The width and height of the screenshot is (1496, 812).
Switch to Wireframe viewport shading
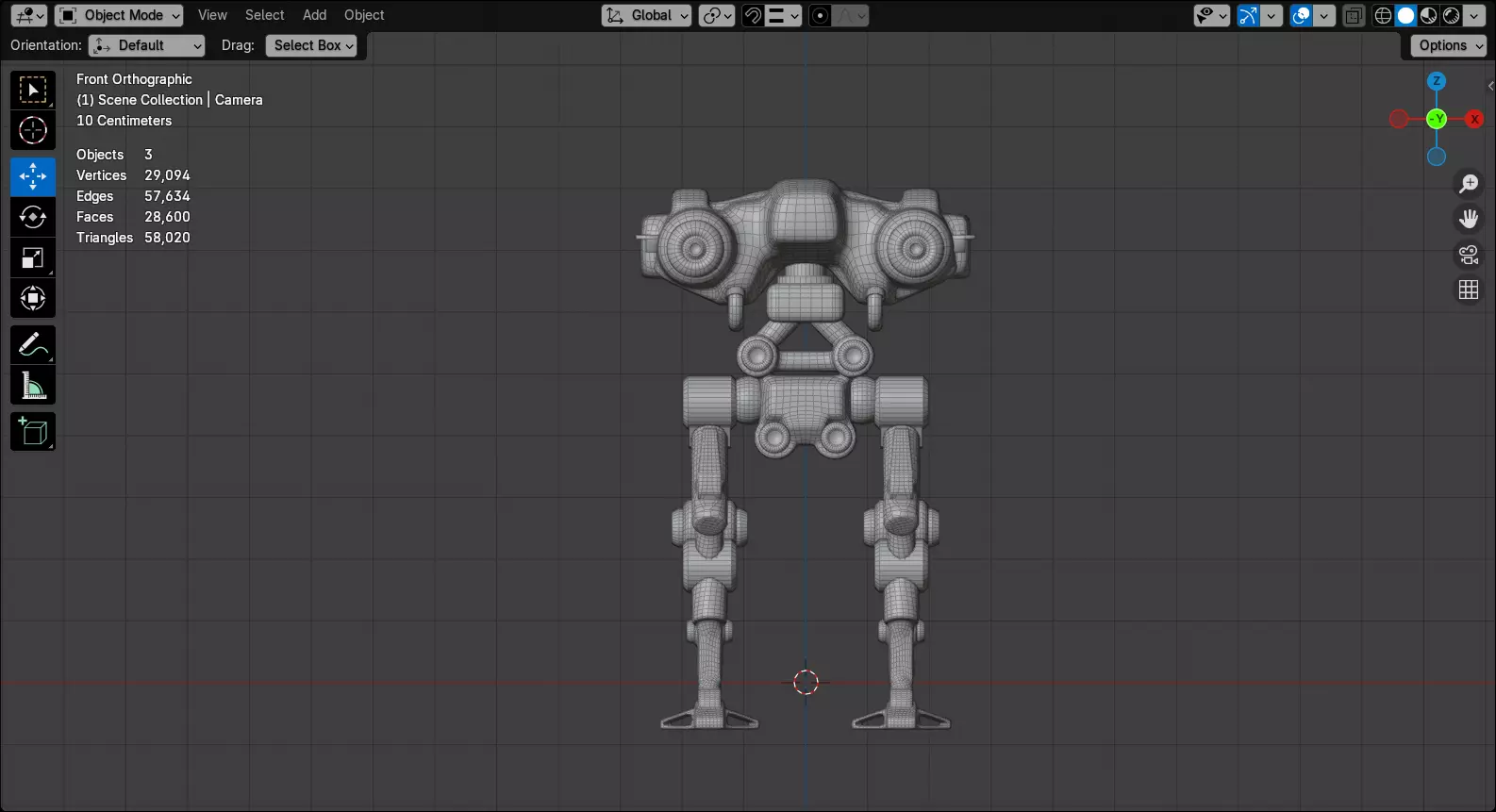tap(1384, 15)
